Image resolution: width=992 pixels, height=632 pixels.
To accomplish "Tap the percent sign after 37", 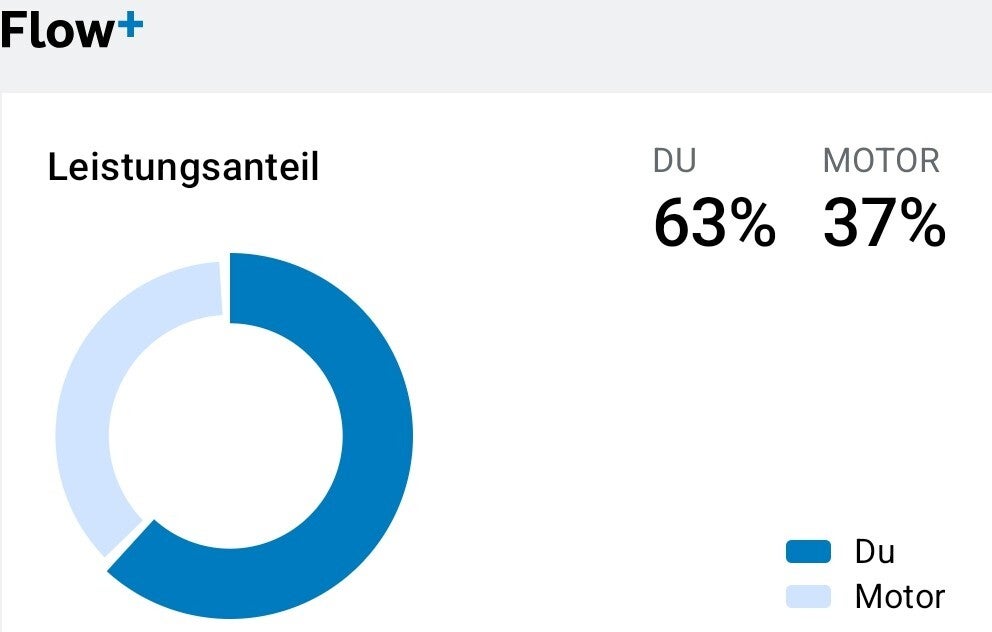I will [921, 223].
